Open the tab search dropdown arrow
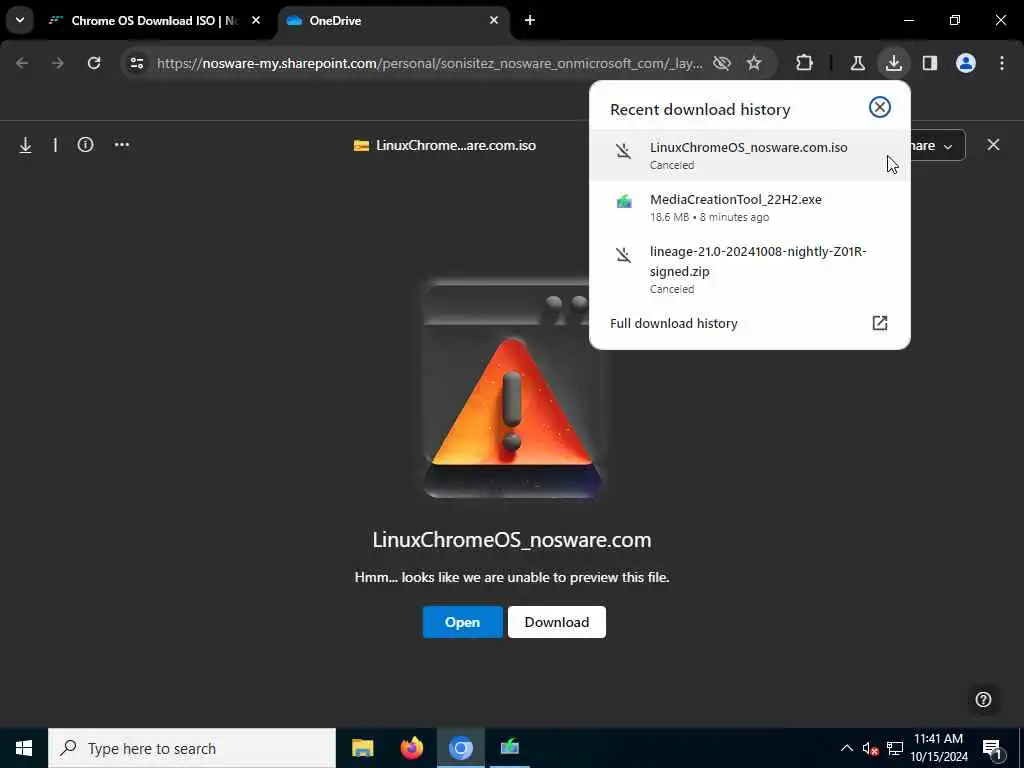Image resolution: width=1024 pixels, height=768 pixels. point(20,20)
